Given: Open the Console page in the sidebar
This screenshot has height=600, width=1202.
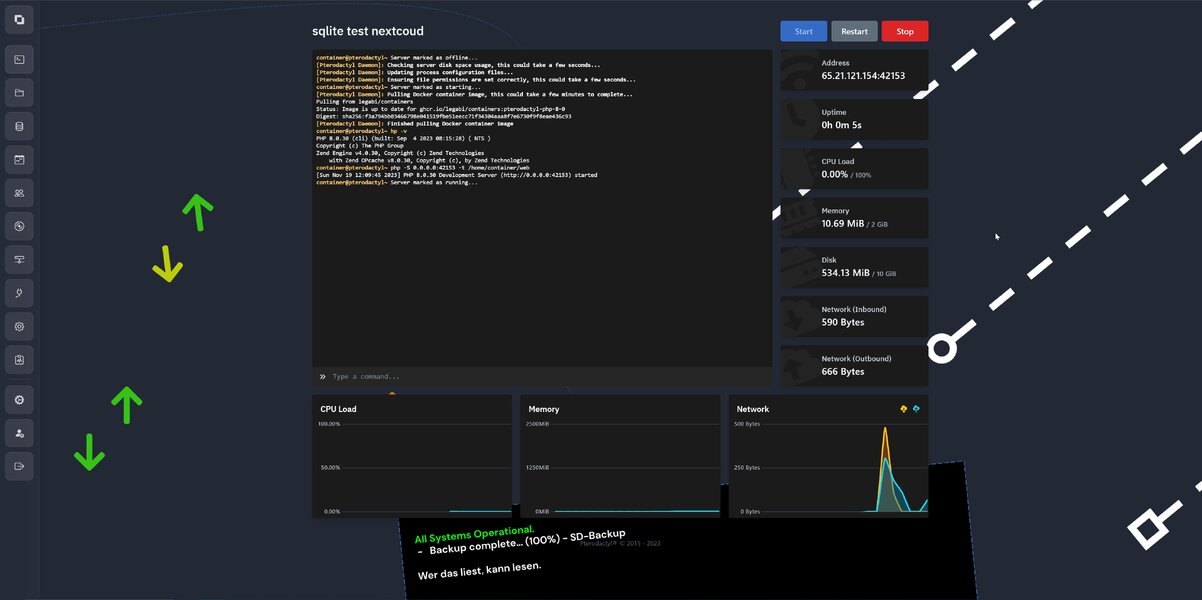Looking at the screenshot, I should coord(19,59).
